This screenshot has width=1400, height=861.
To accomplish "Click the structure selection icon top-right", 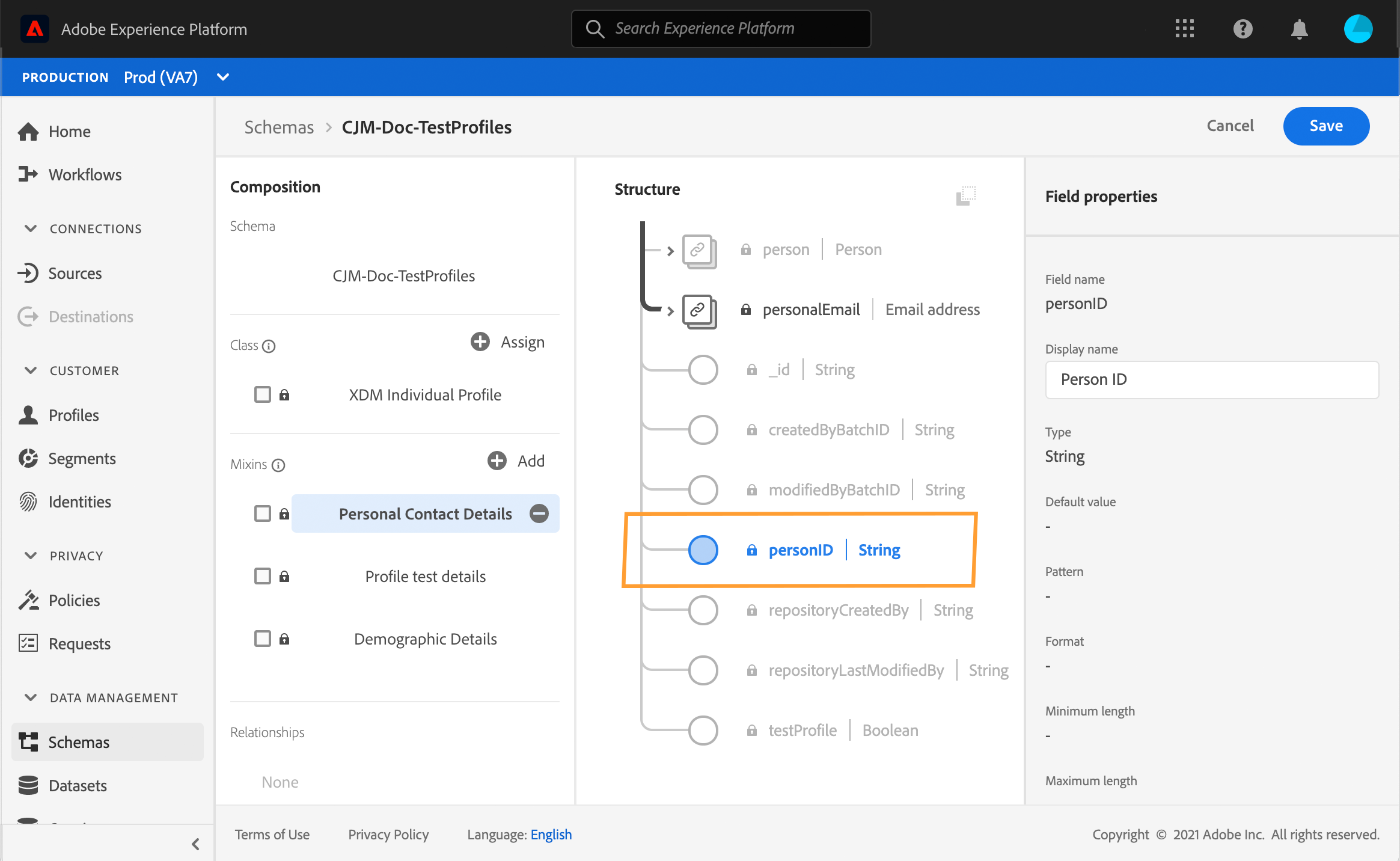I will pos(965,195).
